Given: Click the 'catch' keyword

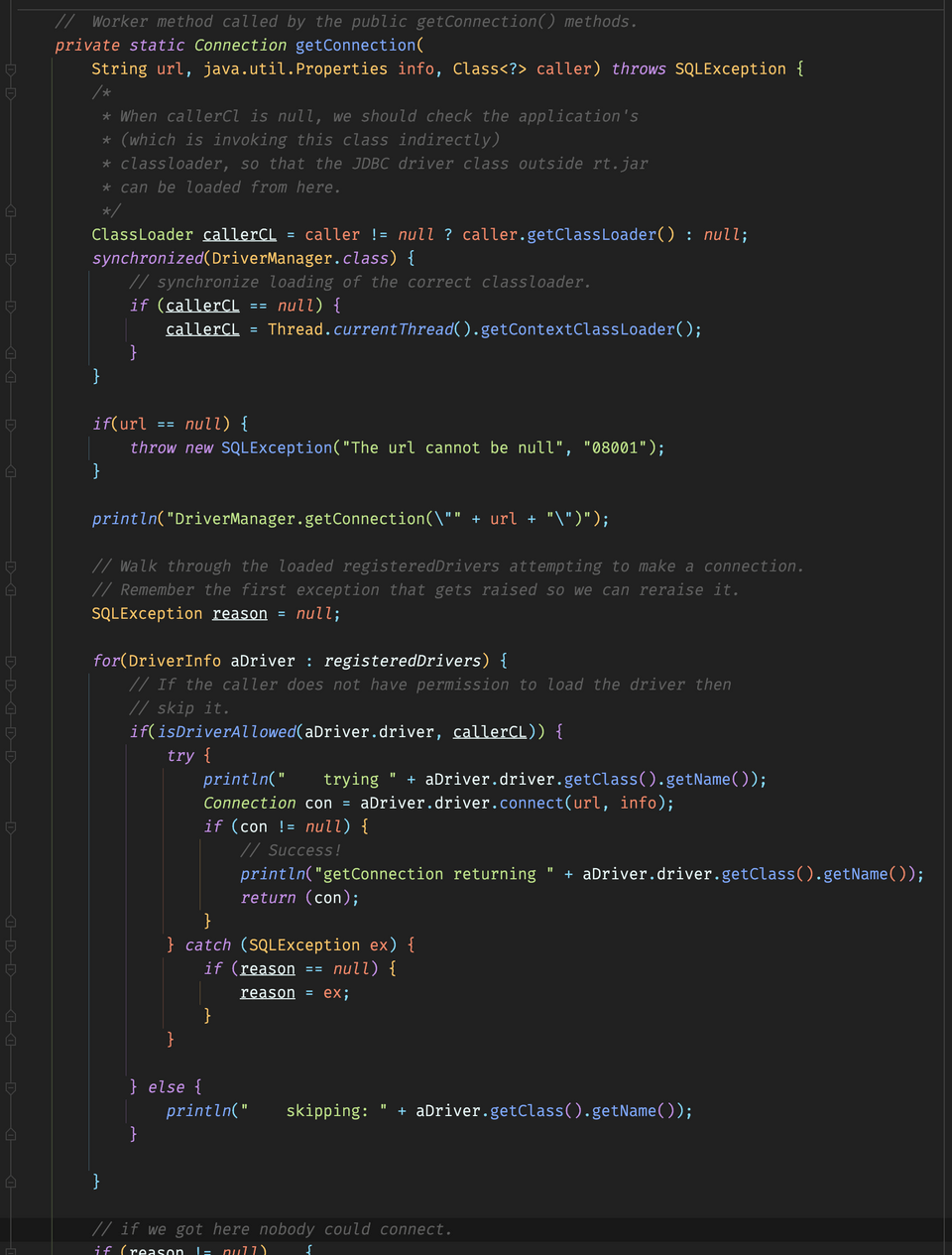Looking at the screenshot, I should pos(208,945).
